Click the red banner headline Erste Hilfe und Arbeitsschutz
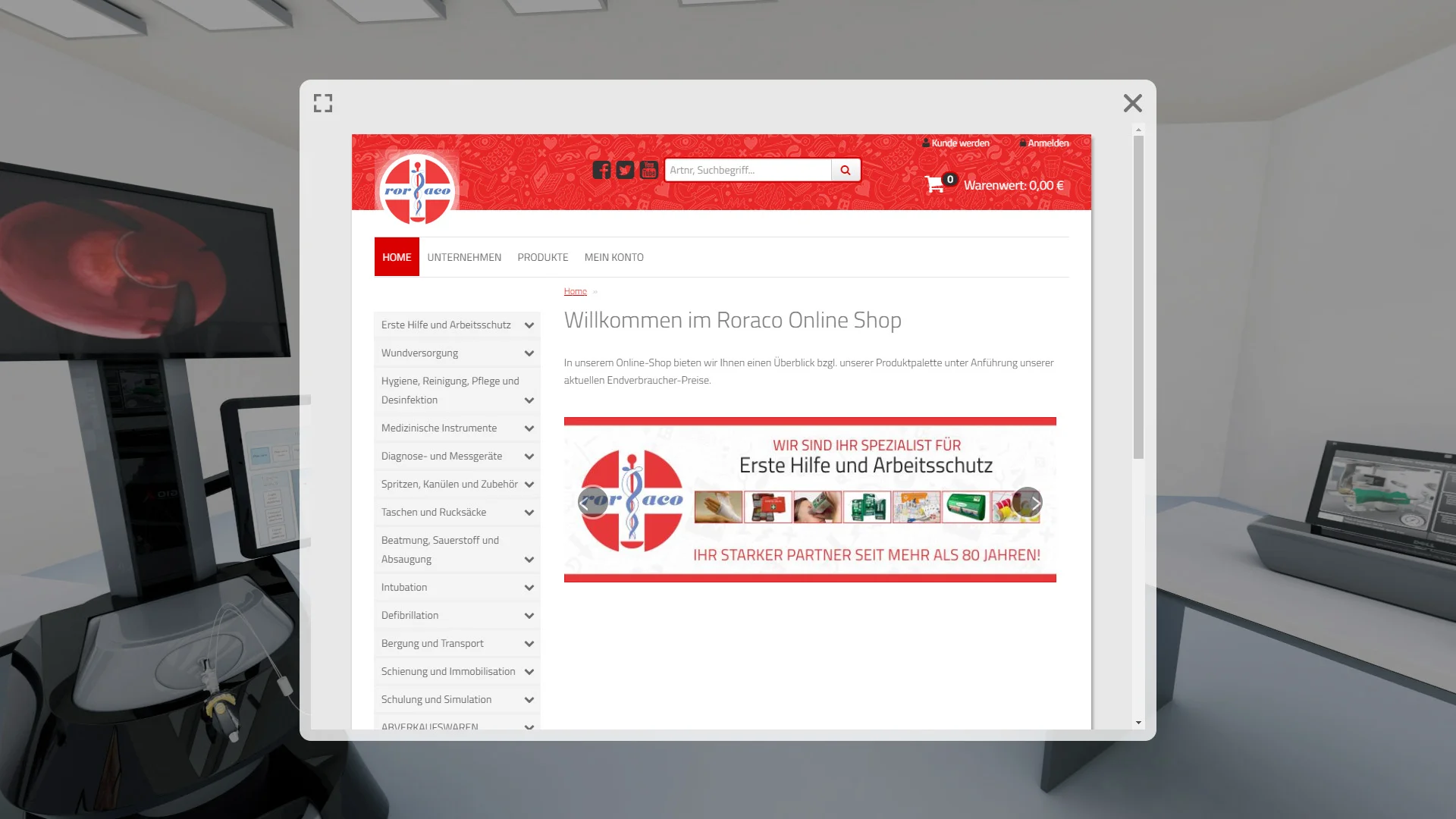The image size is (1456, 819). [866, 465]
